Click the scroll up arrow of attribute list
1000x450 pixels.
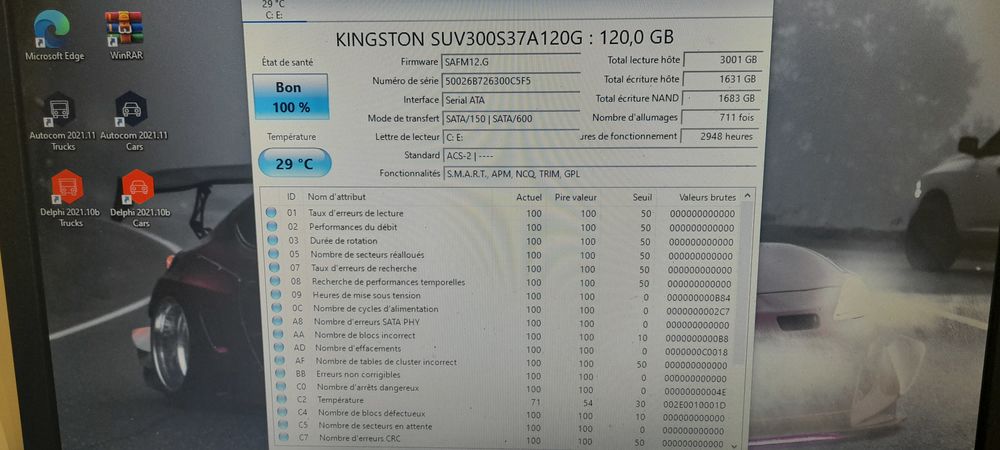tap(747, 196)
